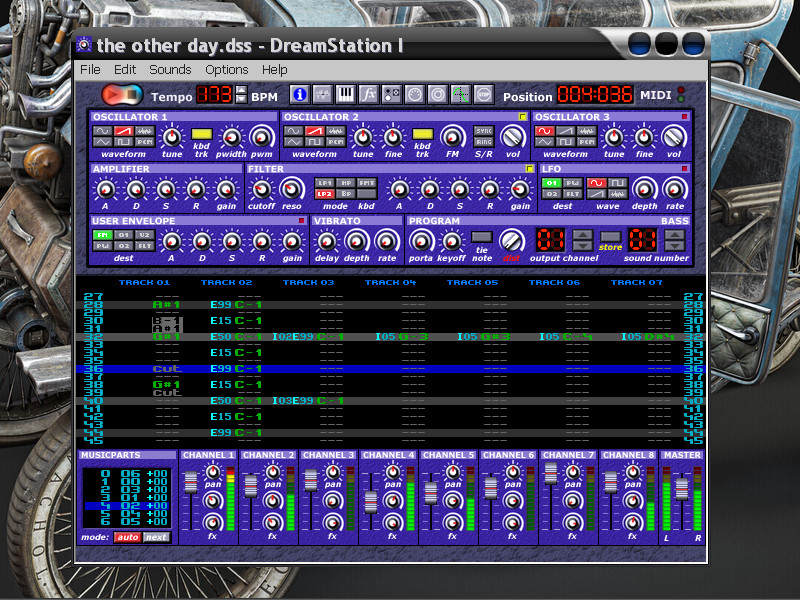Raise the output channel number
Viewport: 800px width, 600px height.
(x=583, y=235)
